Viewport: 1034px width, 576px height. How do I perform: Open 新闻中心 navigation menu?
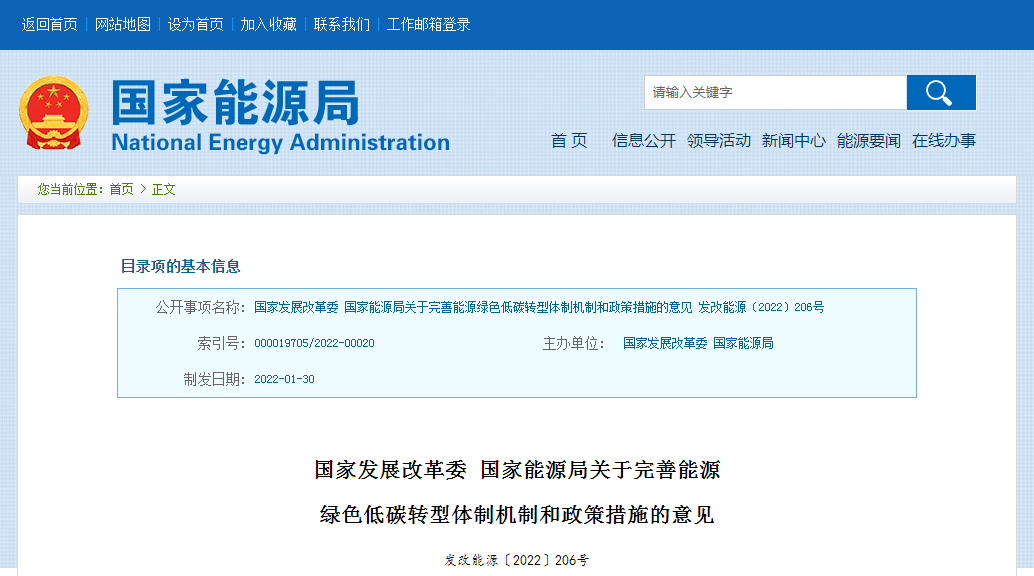(793, 140)
